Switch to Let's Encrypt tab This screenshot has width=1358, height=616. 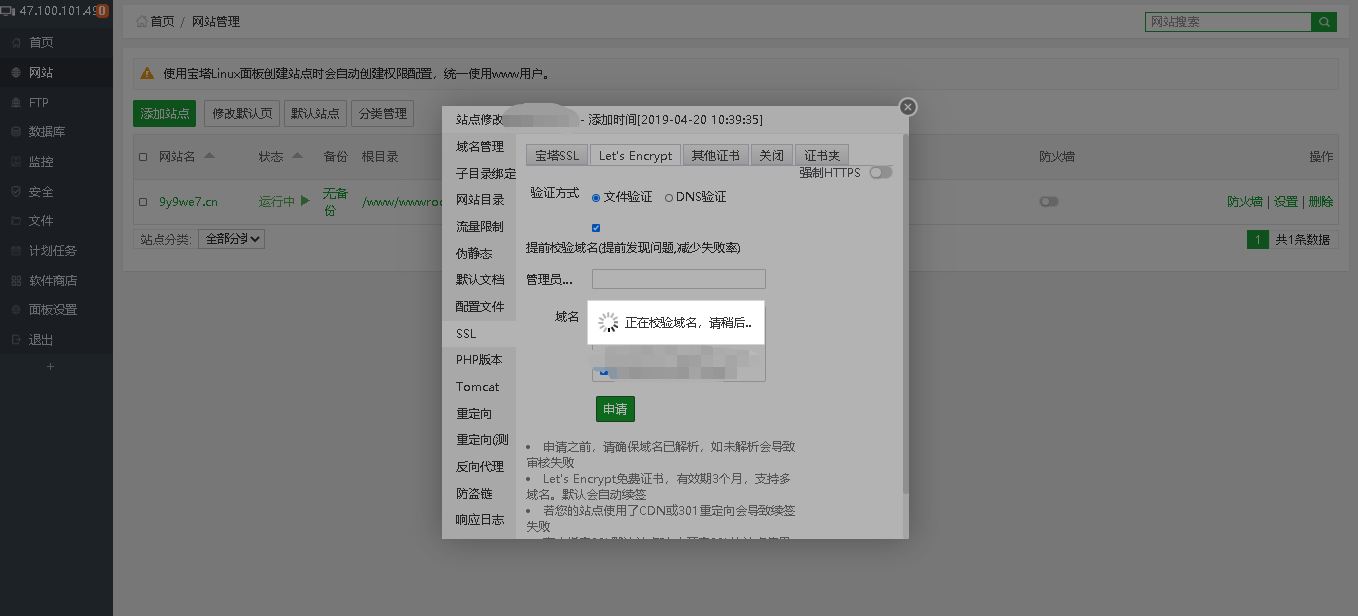point(636,155)
